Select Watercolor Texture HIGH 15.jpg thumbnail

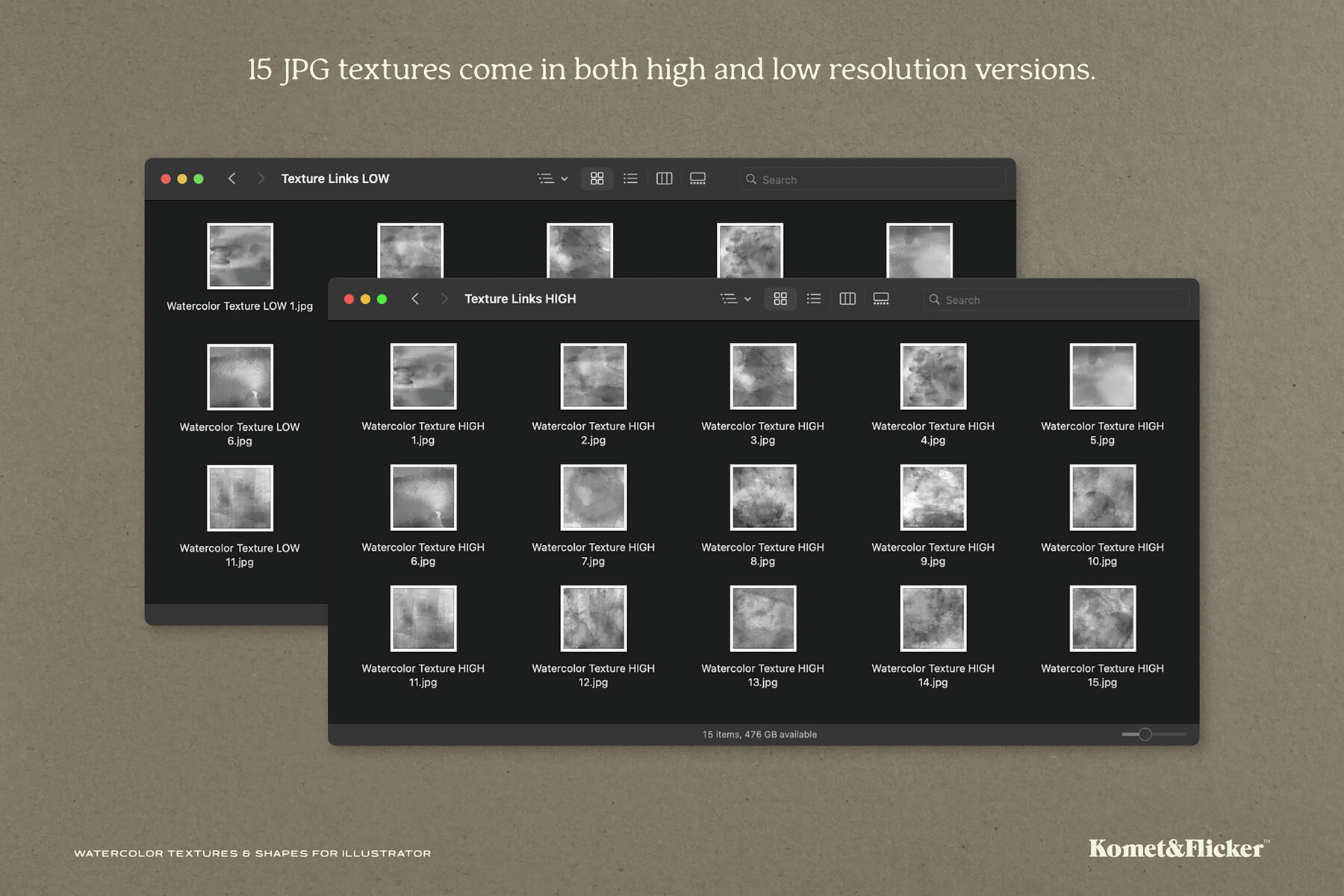[x=1102, y=618]
